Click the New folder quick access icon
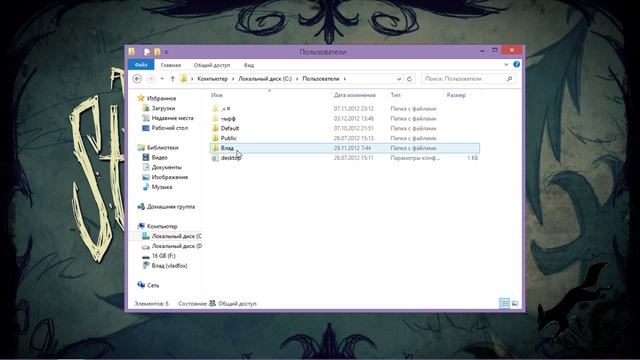The width and height of the screenshot is (640, 360). click(157, 52)
